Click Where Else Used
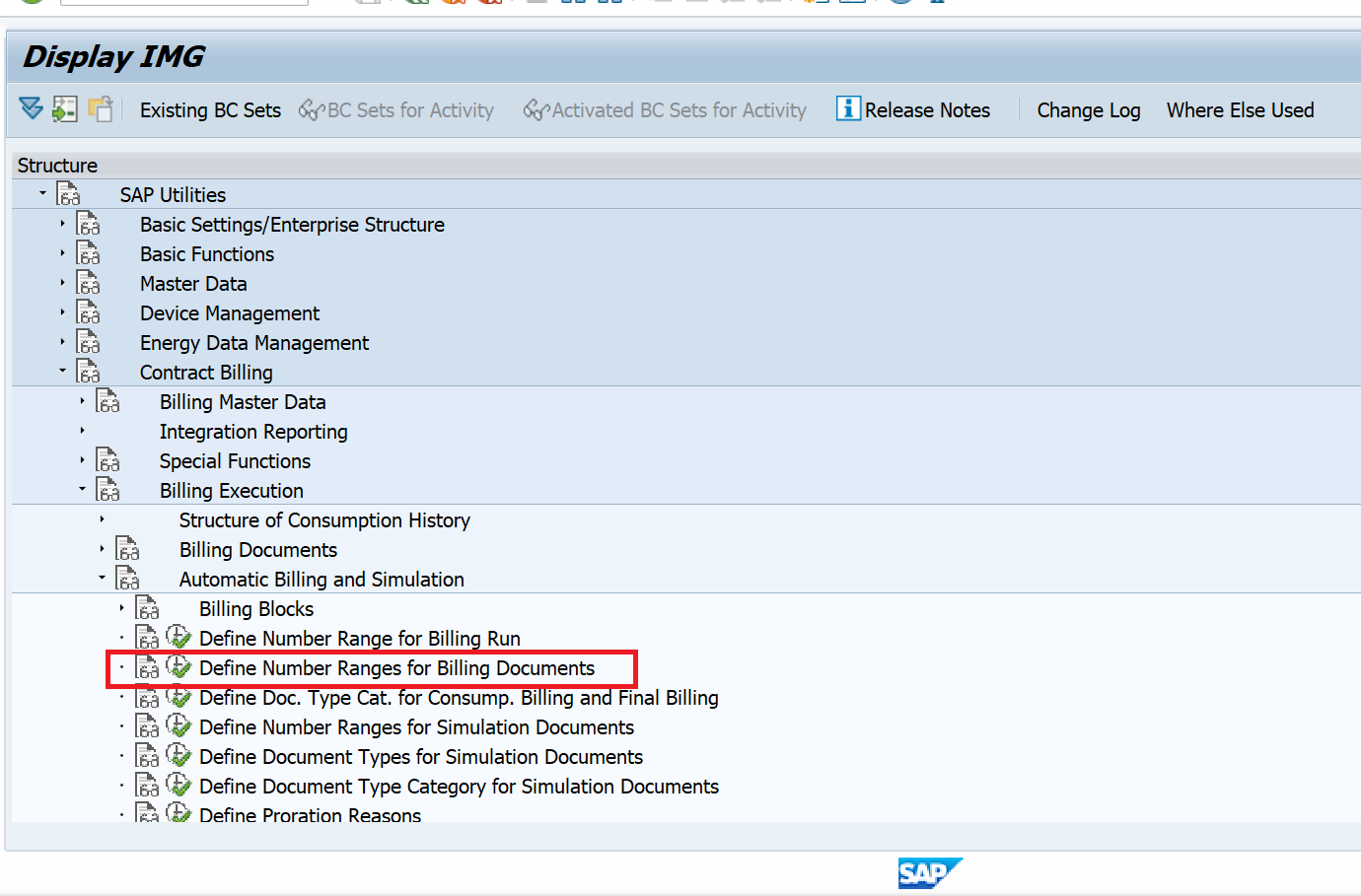 coord(1241,110)
